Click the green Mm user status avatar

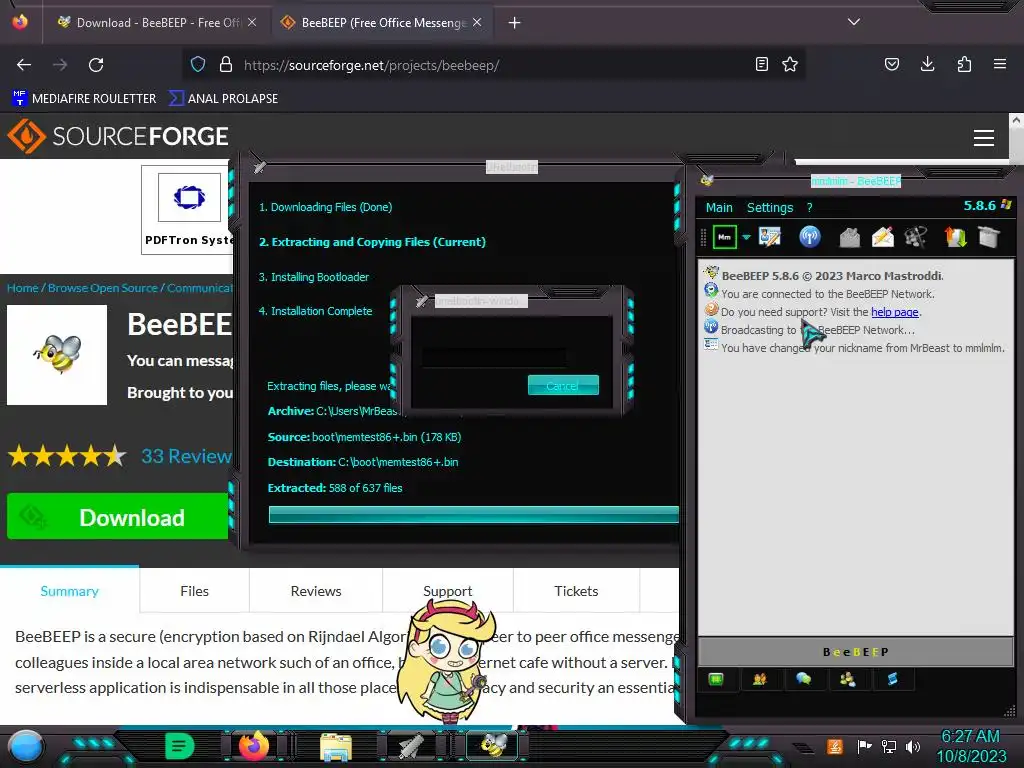click(x=724, y=236)
